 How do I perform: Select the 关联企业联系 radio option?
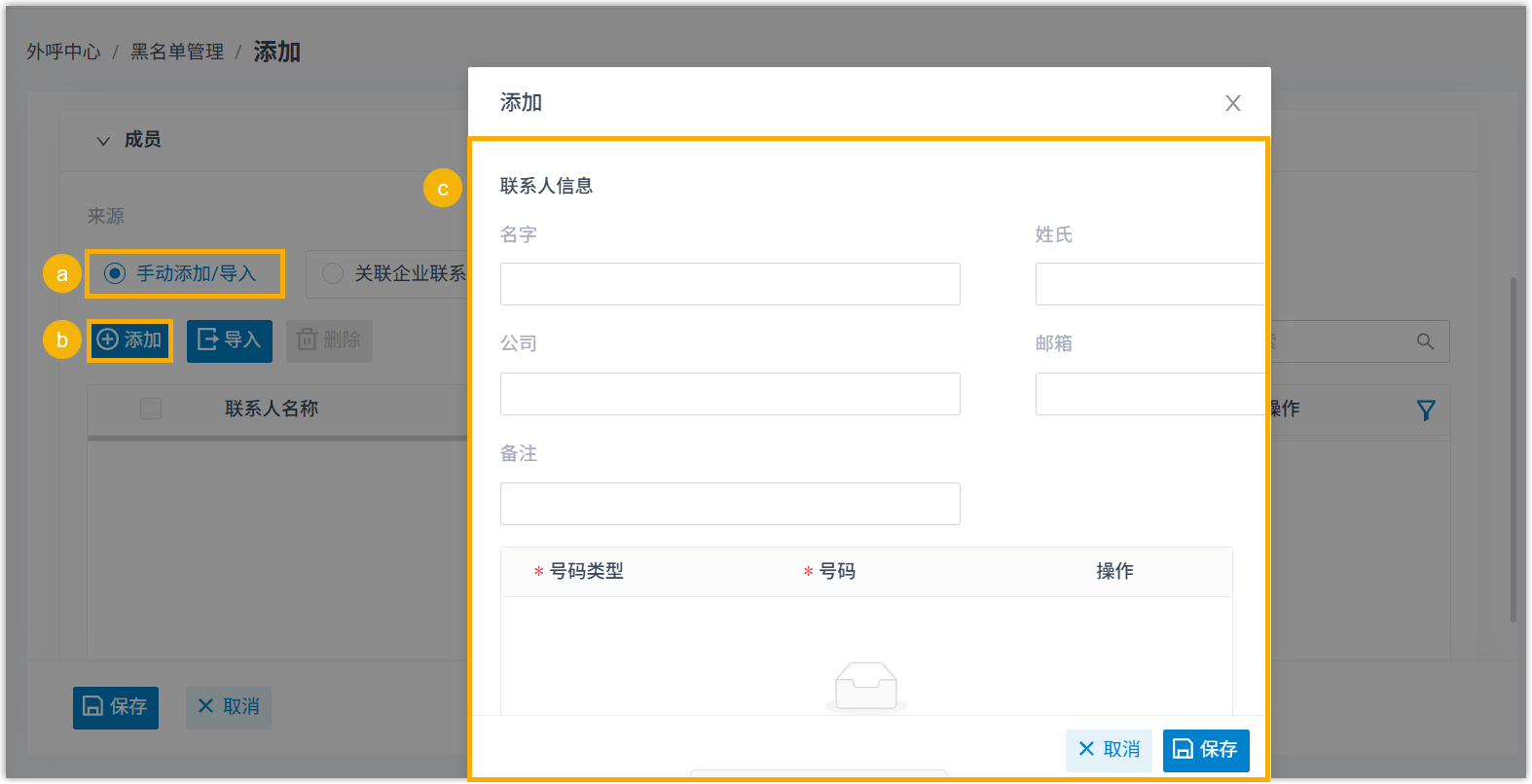pyautogui.click(x=333, y=274)
